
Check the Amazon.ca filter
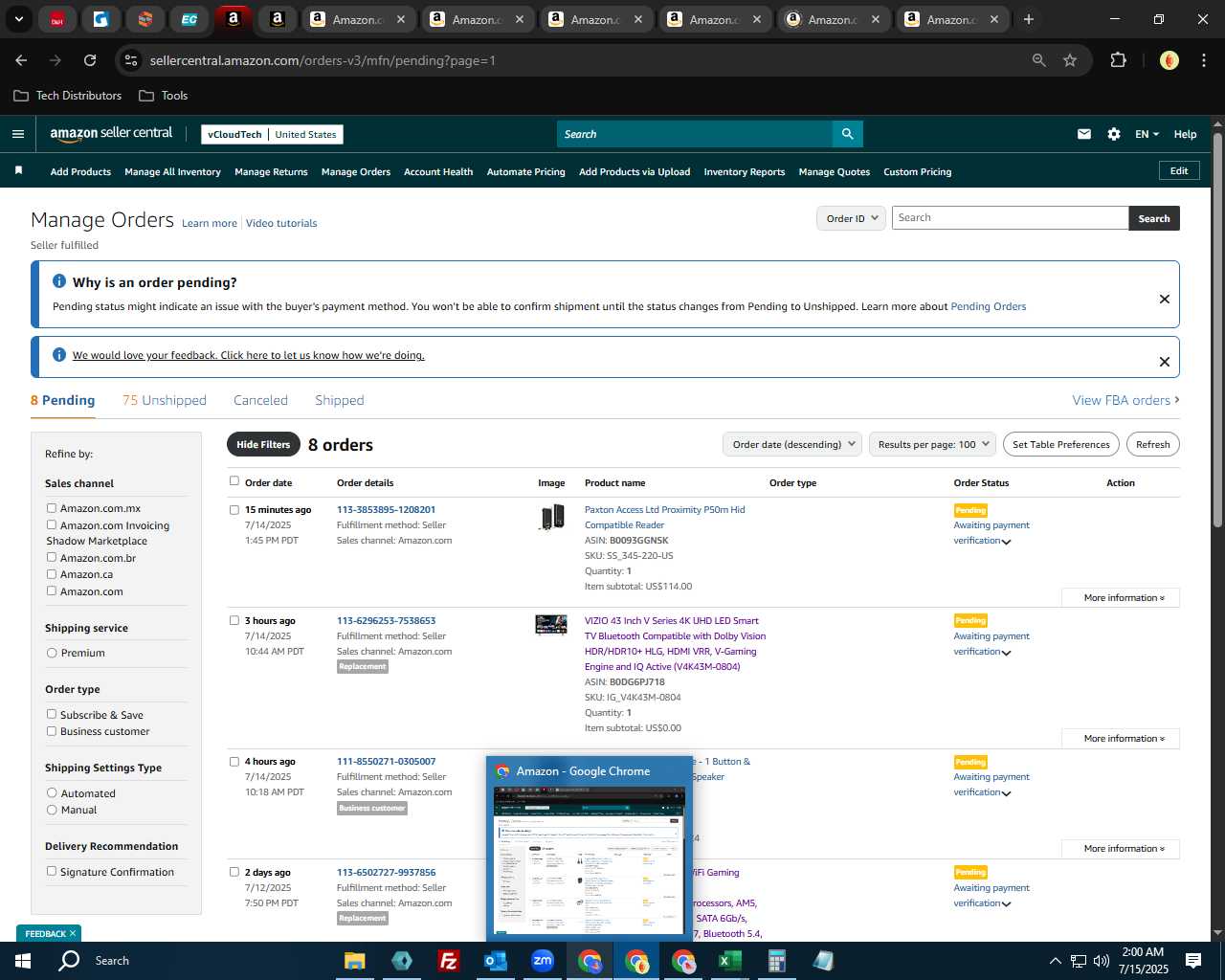(52, 574)
